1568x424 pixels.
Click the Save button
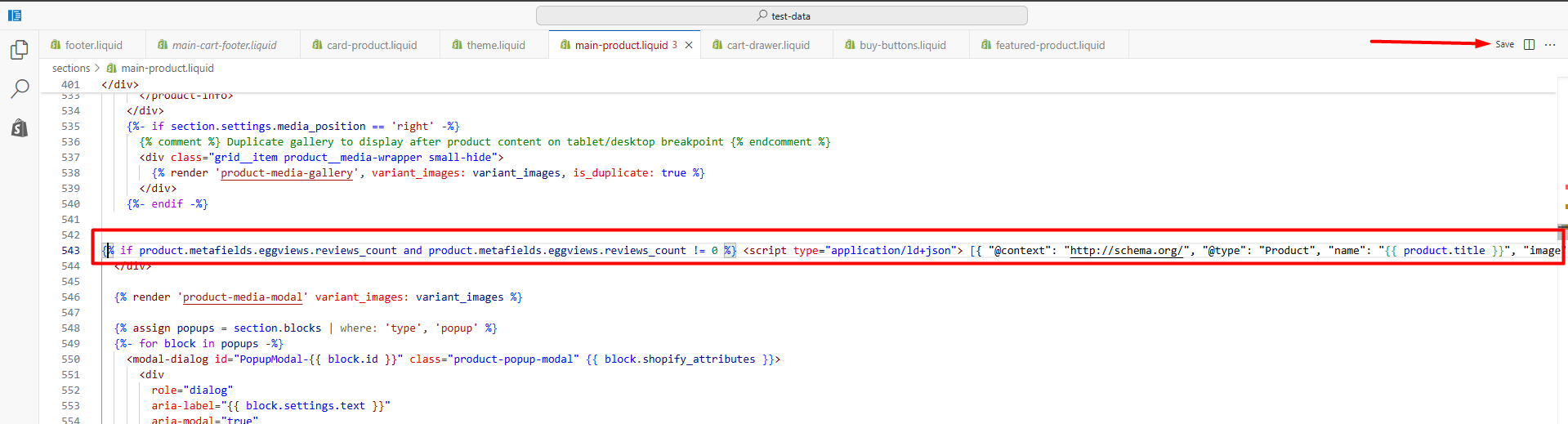pos(1504,45)
